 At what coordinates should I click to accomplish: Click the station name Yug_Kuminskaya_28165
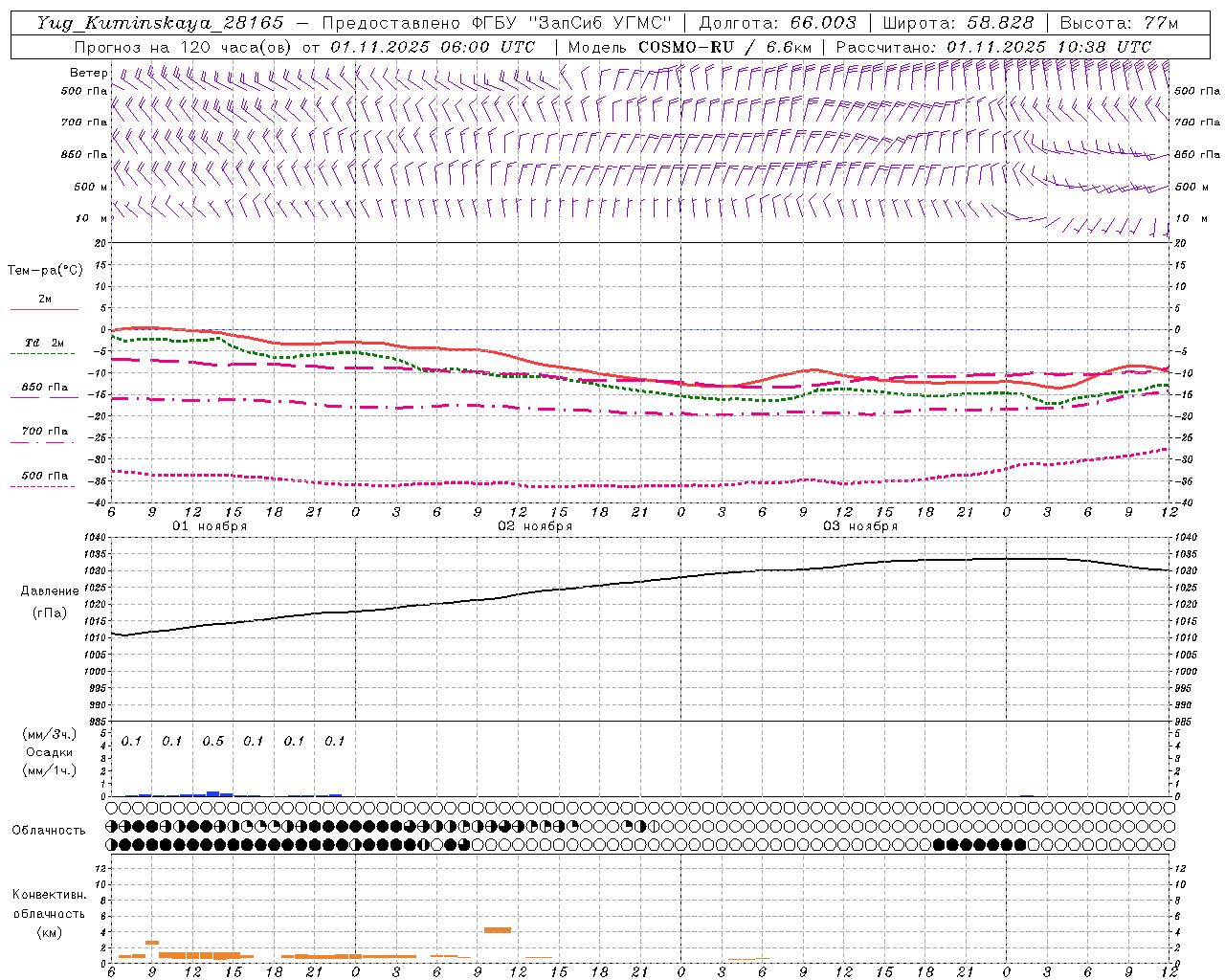pyautogui.click(x=160, y=23)
